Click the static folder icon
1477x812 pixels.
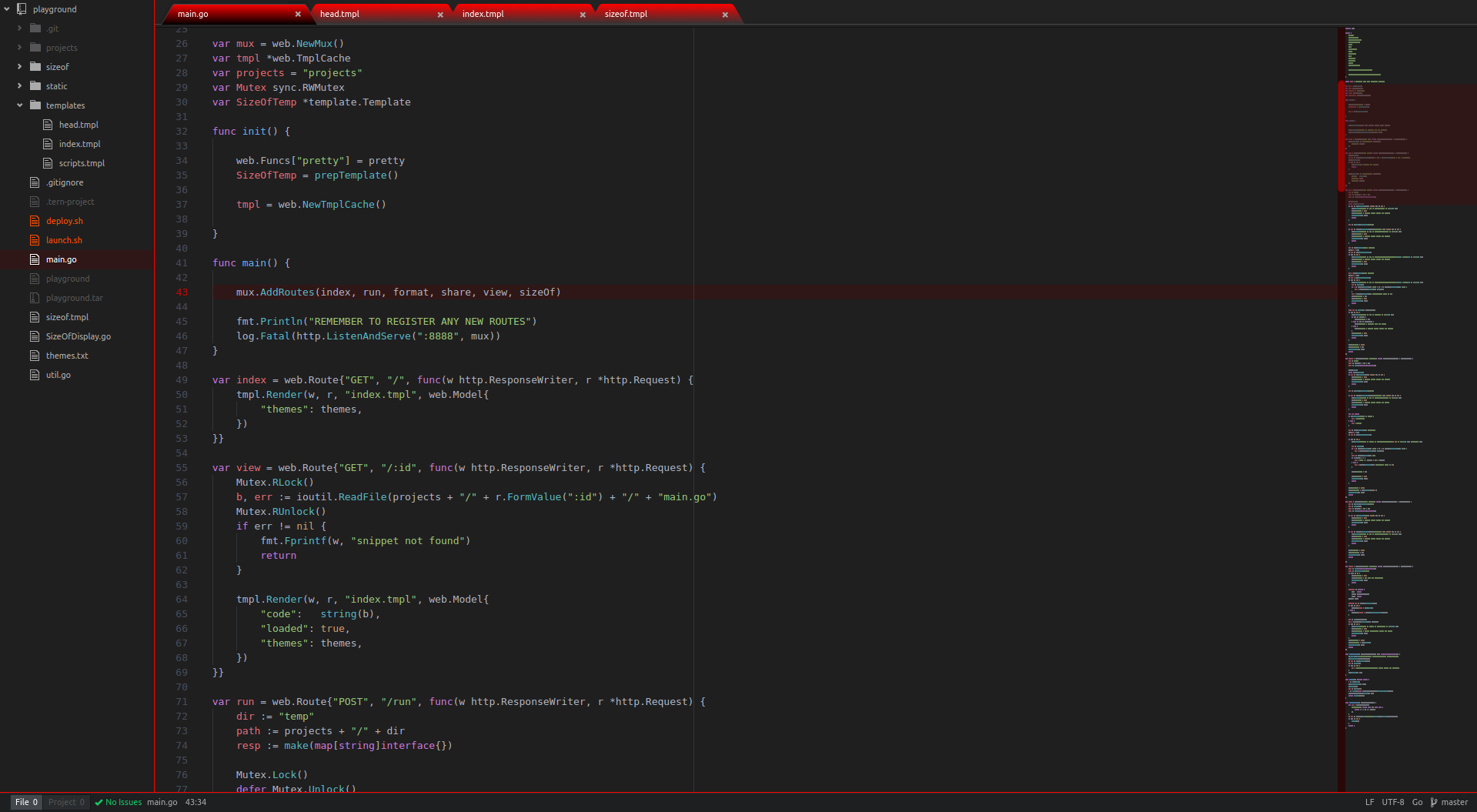tap(35, 86)
